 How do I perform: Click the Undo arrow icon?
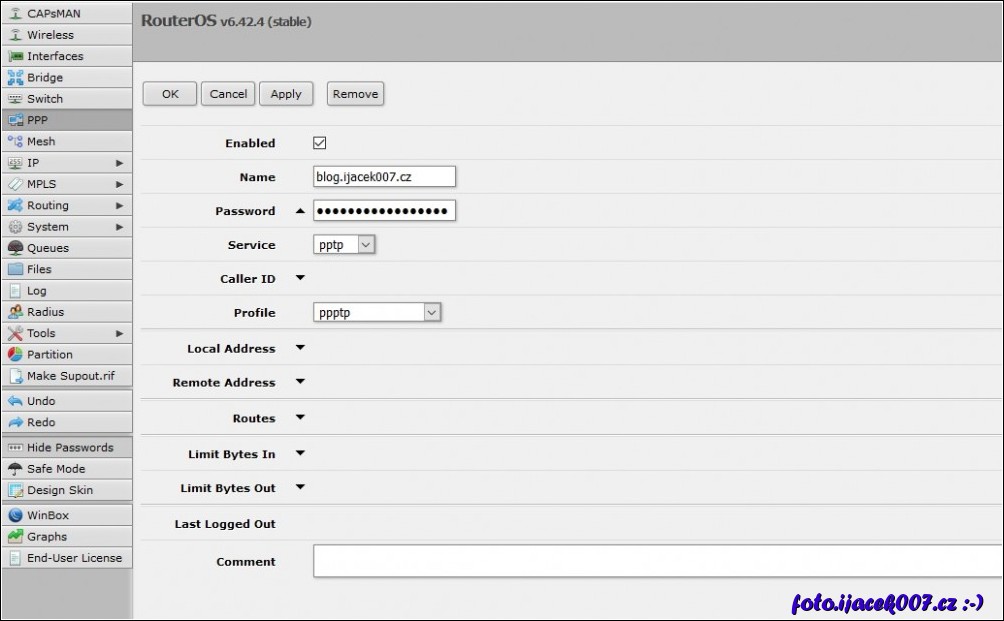pyautogui.click(x=15, y=401)
